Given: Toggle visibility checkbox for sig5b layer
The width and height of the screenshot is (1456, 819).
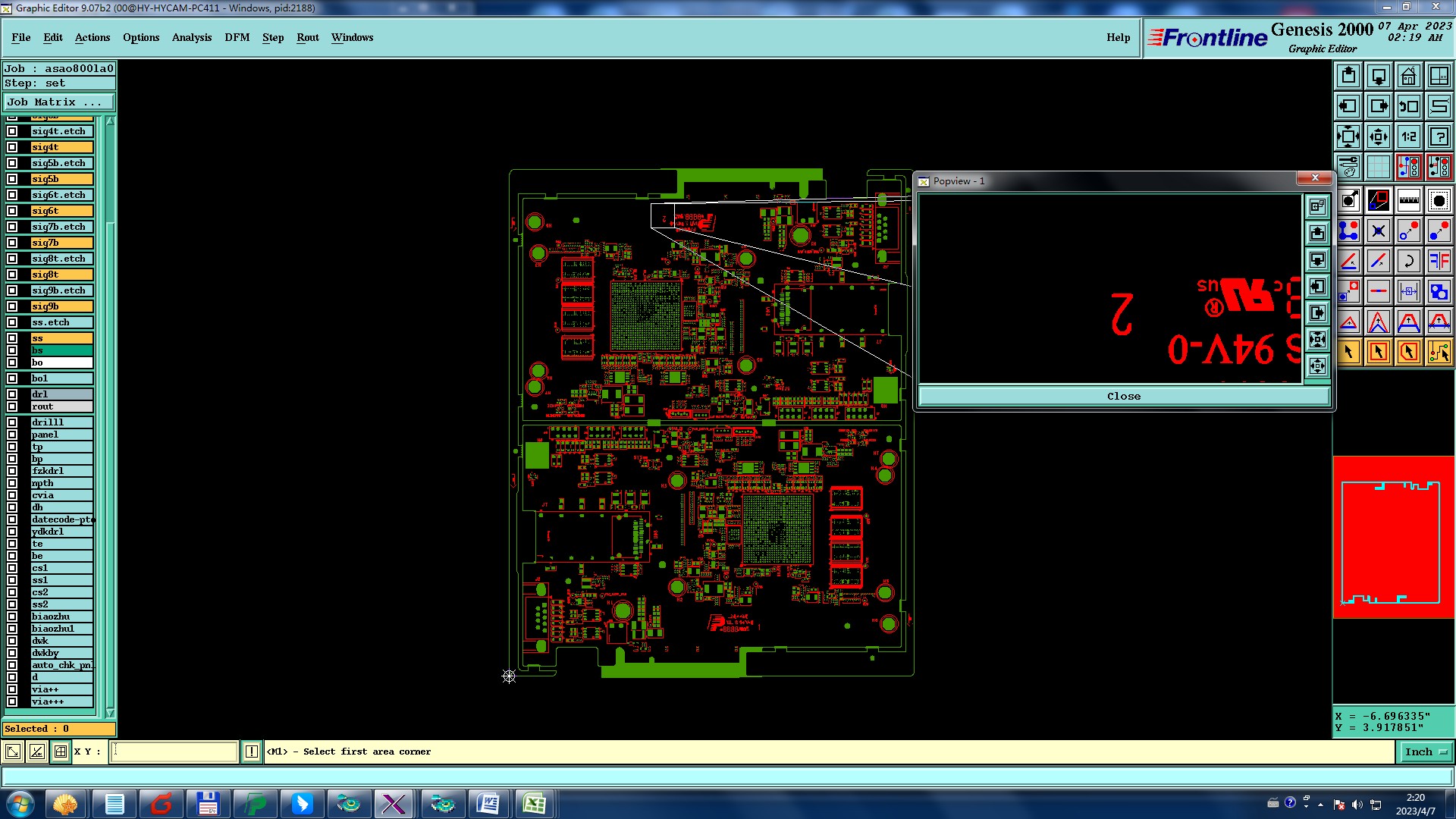Looking at the screenshot, I should (x=12, y=179).
